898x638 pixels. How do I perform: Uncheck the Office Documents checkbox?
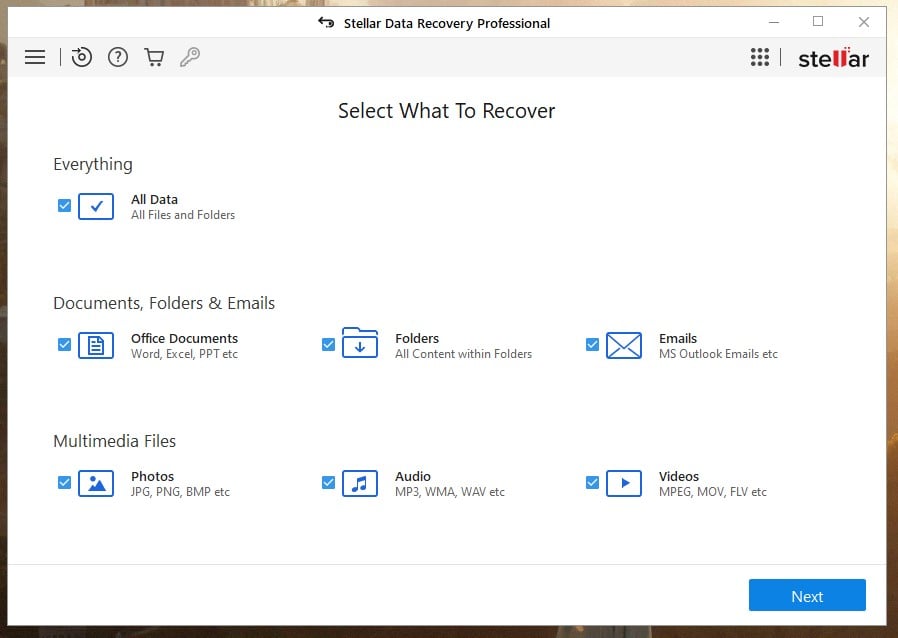[x=64, y=344]
